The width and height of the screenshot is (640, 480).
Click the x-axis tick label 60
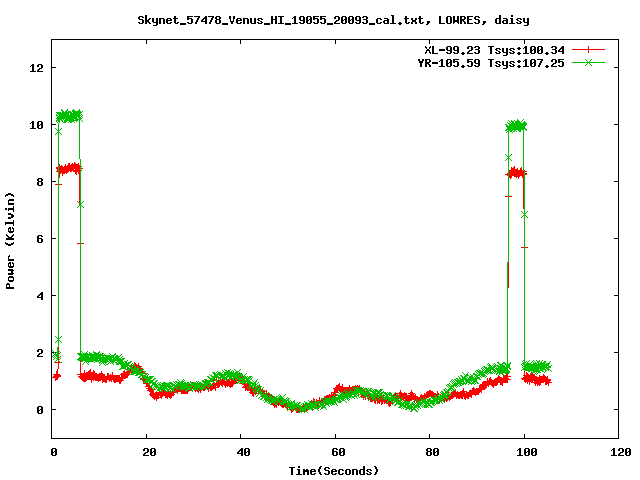click(x=338, y=452)
